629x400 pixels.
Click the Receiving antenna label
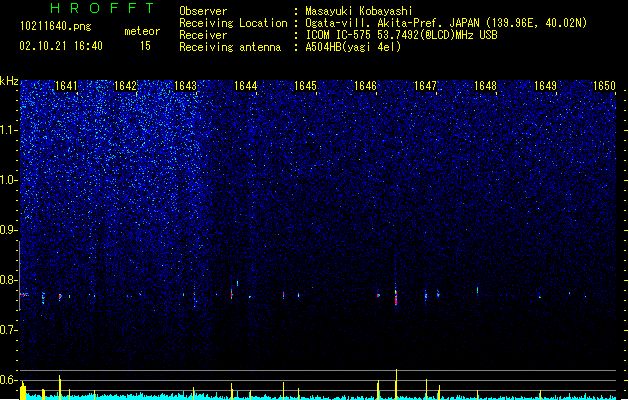[230, 47]
